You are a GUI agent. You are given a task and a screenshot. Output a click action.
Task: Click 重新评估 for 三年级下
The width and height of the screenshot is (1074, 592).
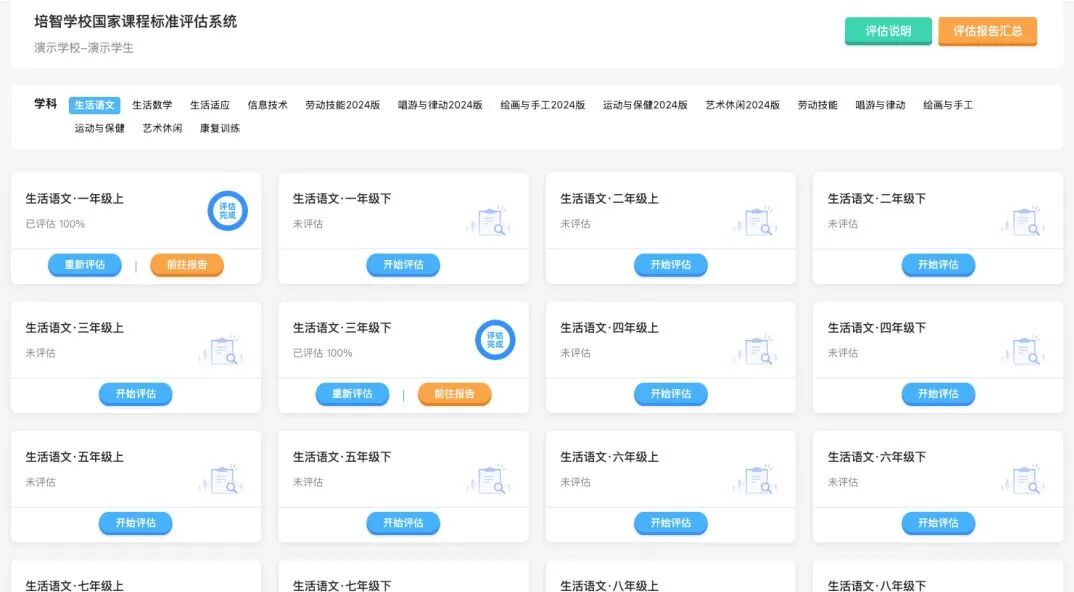pos(352,394)
